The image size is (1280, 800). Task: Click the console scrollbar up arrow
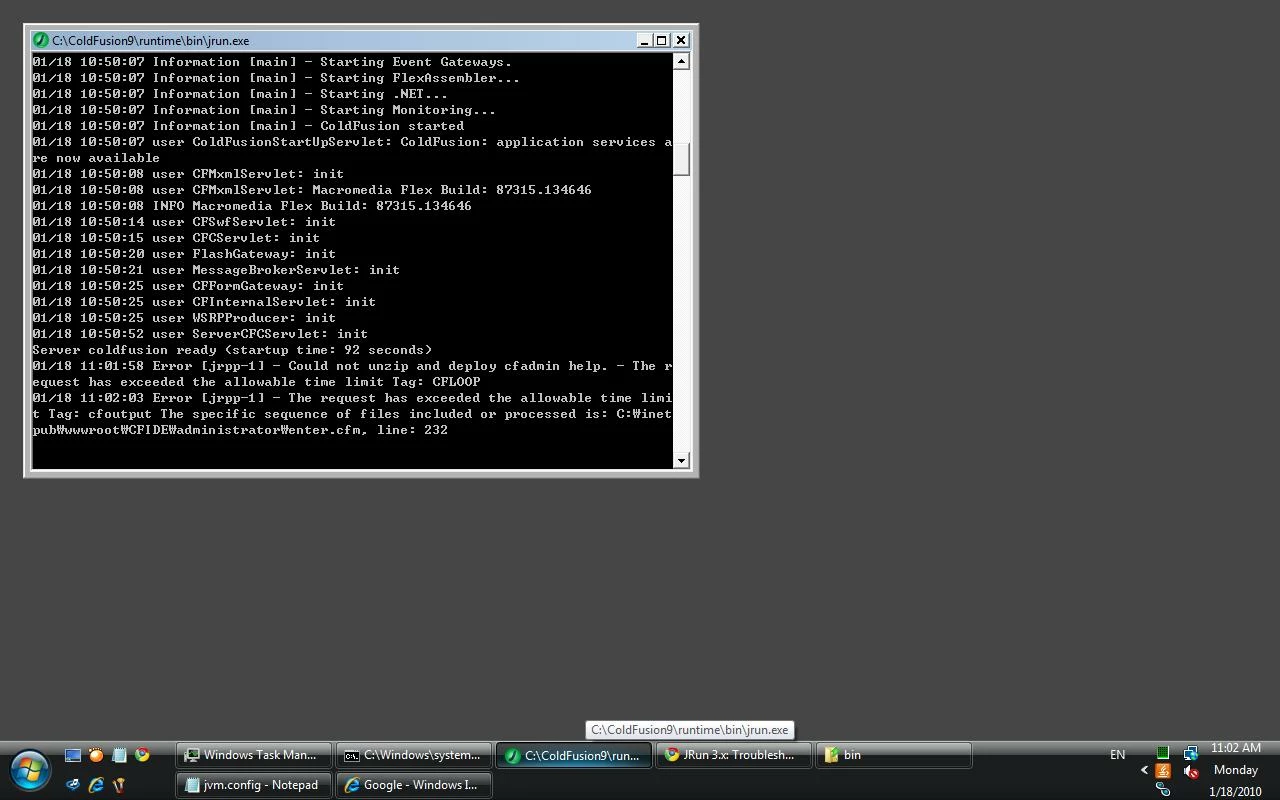pyautogui.click(x=681, y=61)
